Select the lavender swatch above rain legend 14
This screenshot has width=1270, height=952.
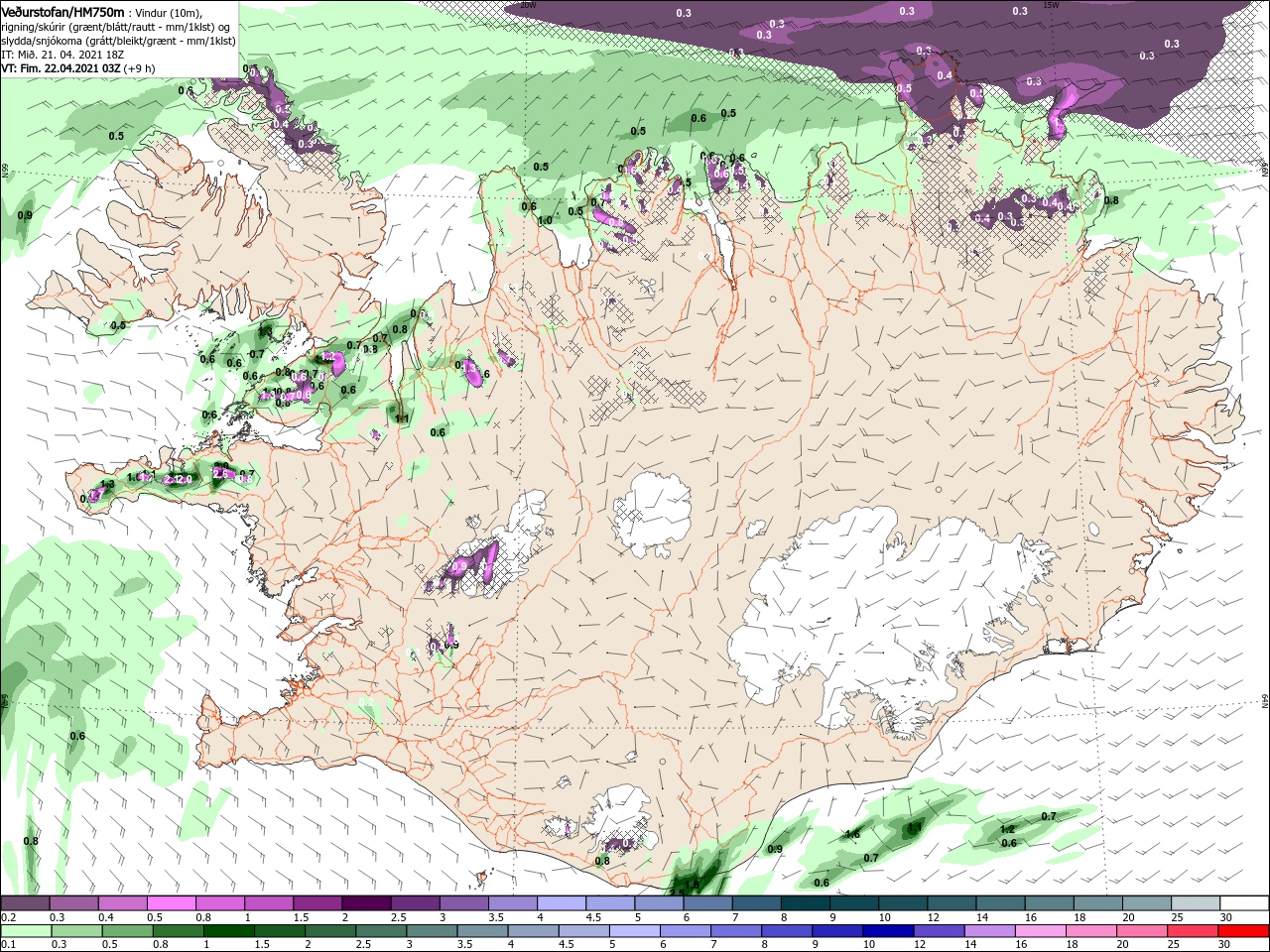[x=990, y=931]
